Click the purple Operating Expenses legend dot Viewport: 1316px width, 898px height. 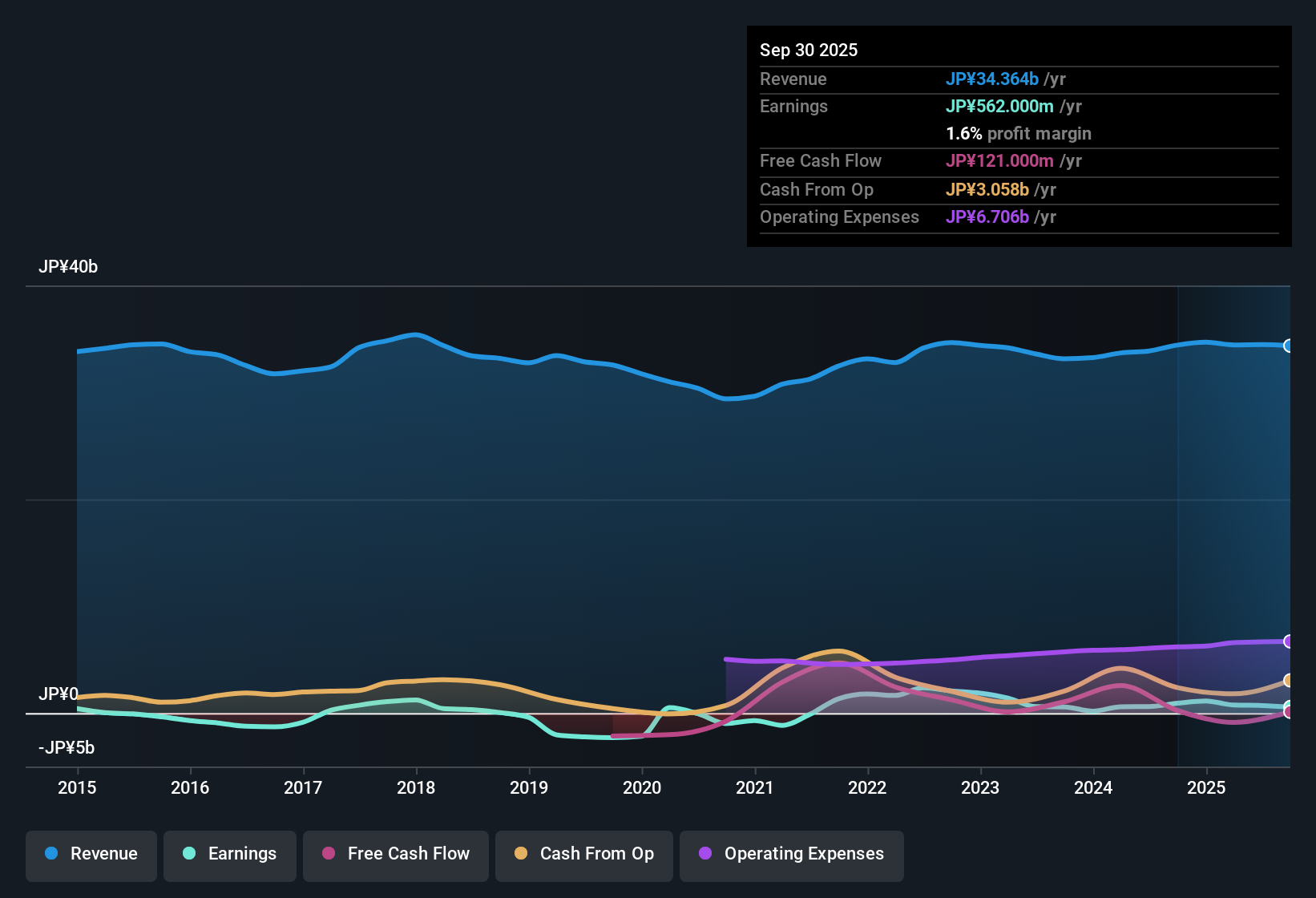[x=705, y=854]
